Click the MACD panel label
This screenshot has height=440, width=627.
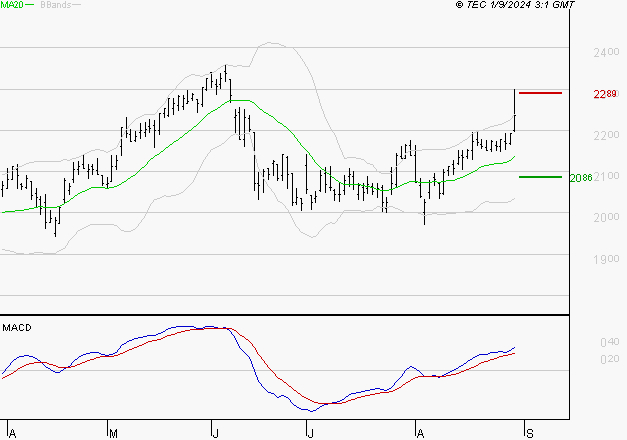coord(17,328)
